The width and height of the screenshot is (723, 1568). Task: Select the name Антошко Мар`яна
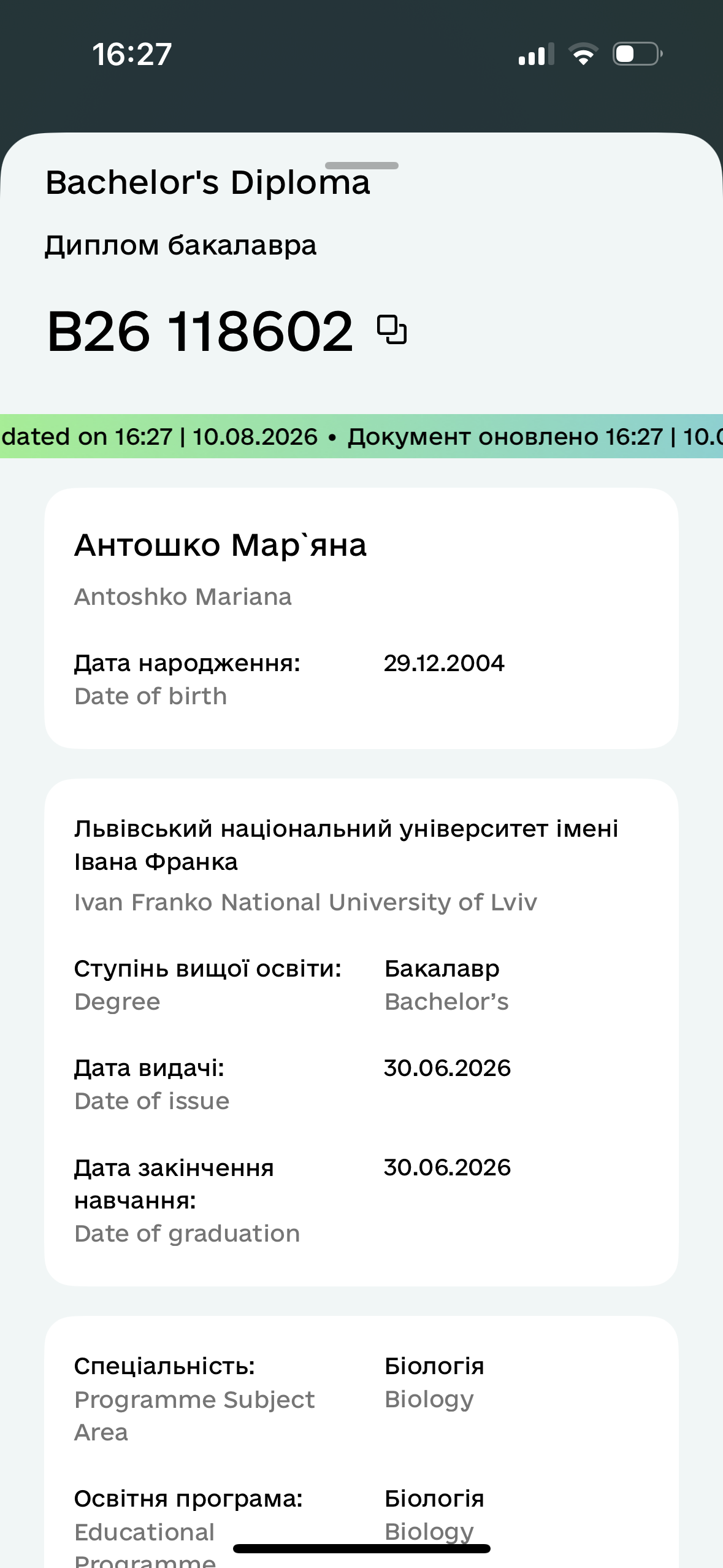pyautogui.click(x=220, y=545)
